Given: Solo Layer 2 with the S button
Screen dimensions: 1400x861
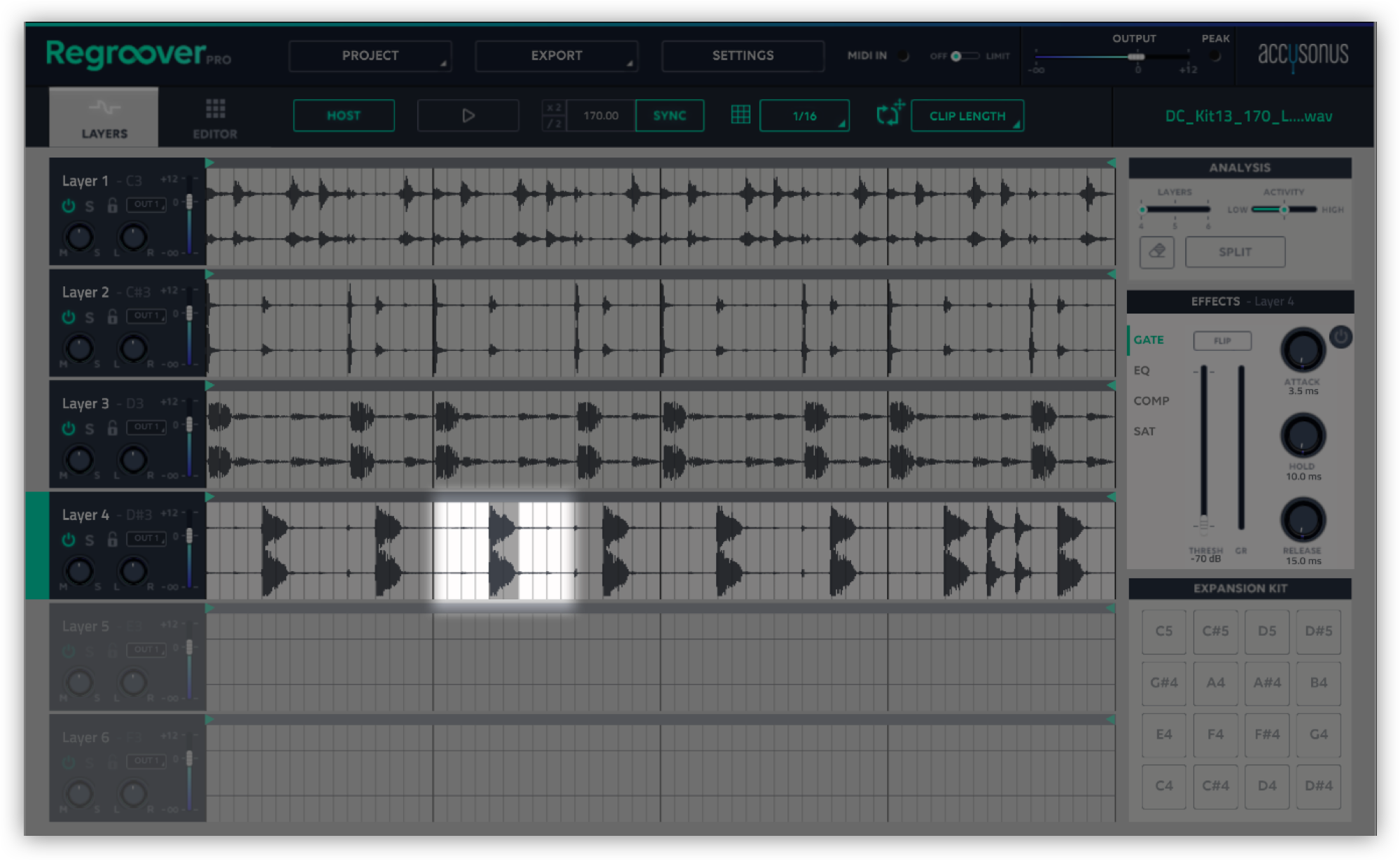Looking at the screenshot, I should click(89, 317).
